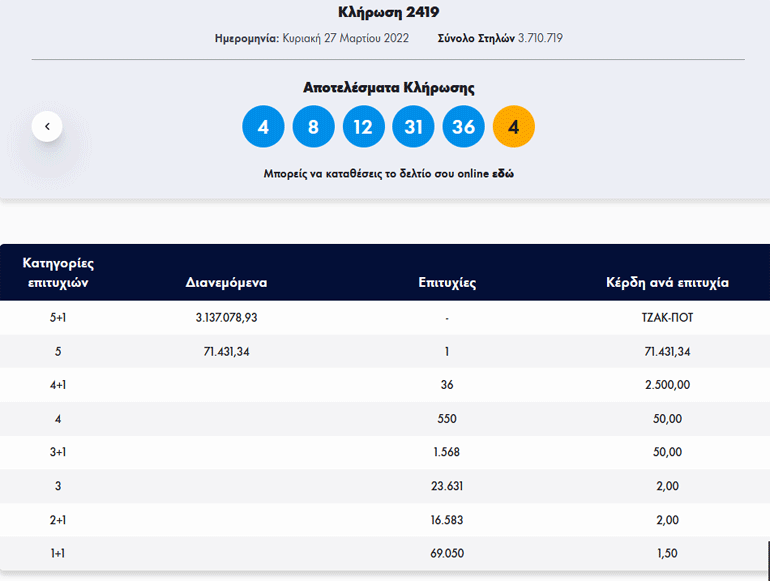Click the previous draw arrow button

tap(47, 126)
